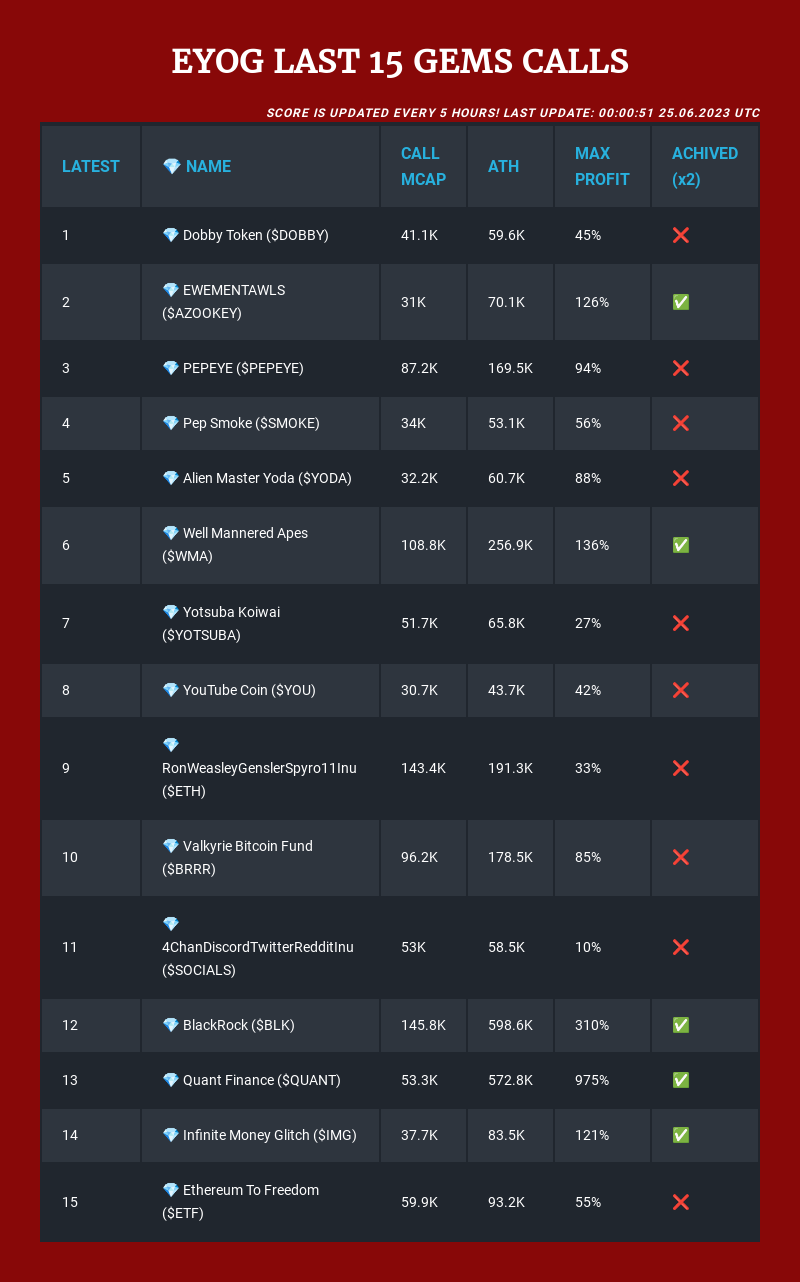Click the diamond icon beside Pep Smoke

(170, 423)
